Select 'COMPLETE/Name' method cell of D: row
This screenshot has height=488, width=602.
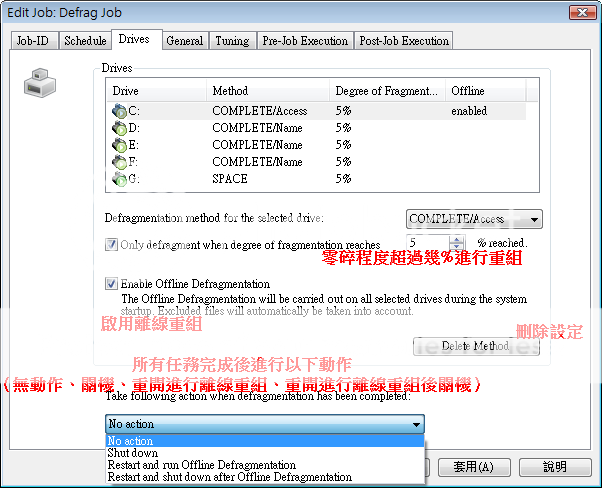257,128
